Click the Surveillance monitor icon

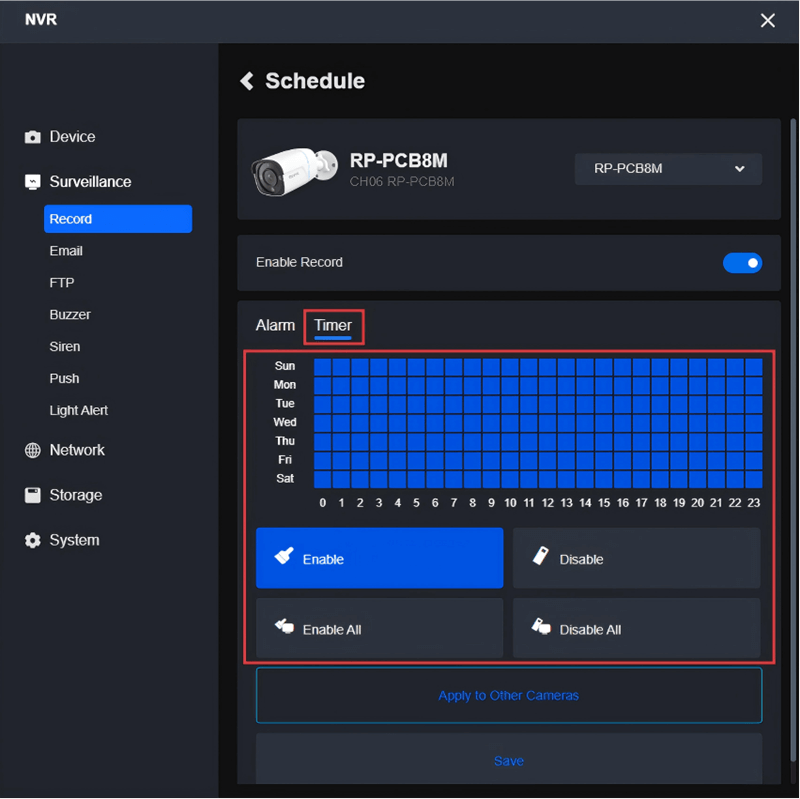(33, 182)
